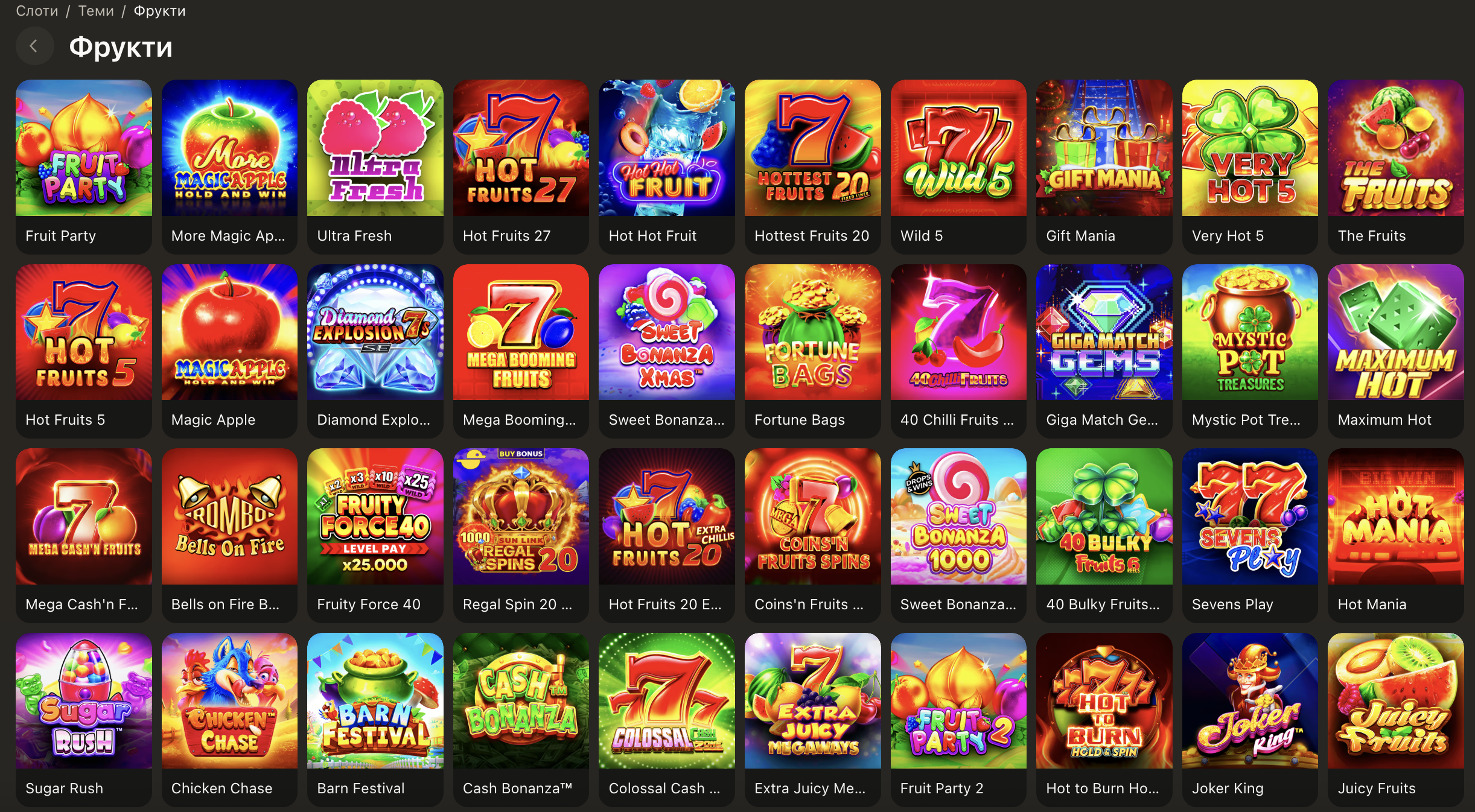
Task: Open the Слоти breadcrumb link
Action: point(37,11)
